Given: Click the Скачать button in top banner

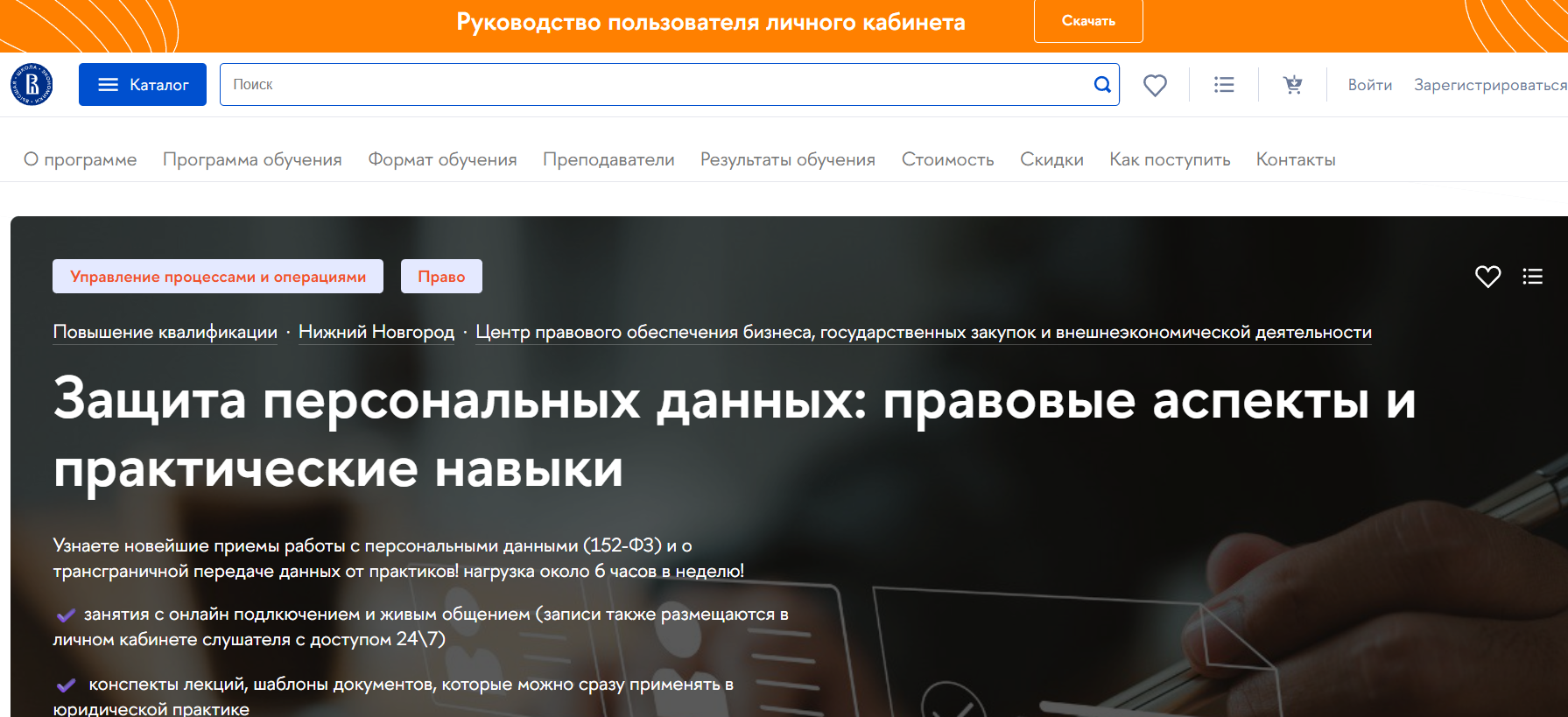Looking at the screenshot, I should point(1088,21).
